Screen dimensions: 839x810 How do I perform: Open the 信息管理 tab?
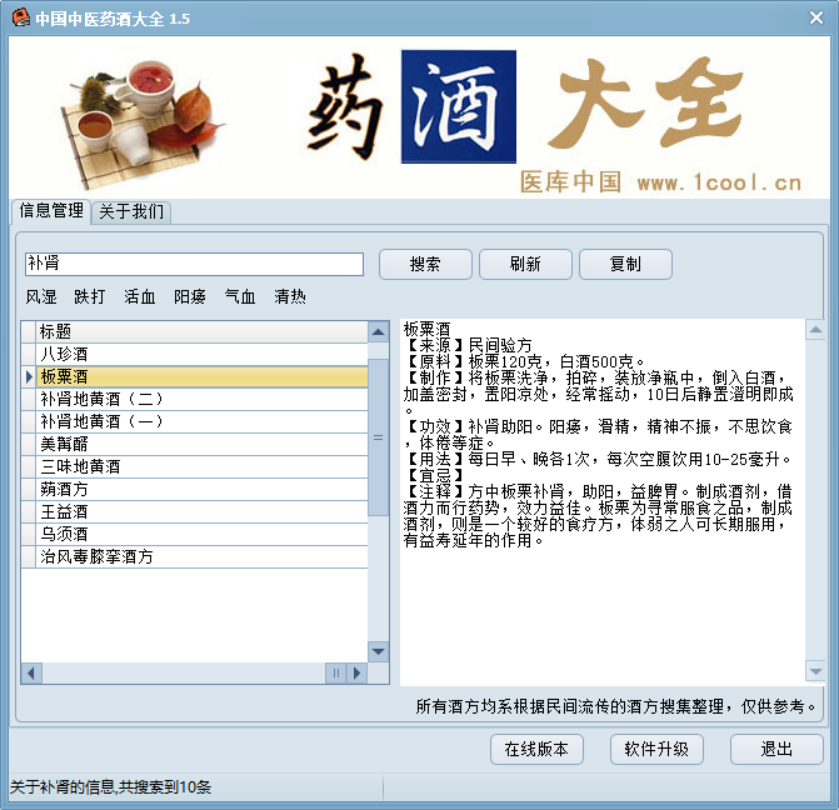pos(51,211)
